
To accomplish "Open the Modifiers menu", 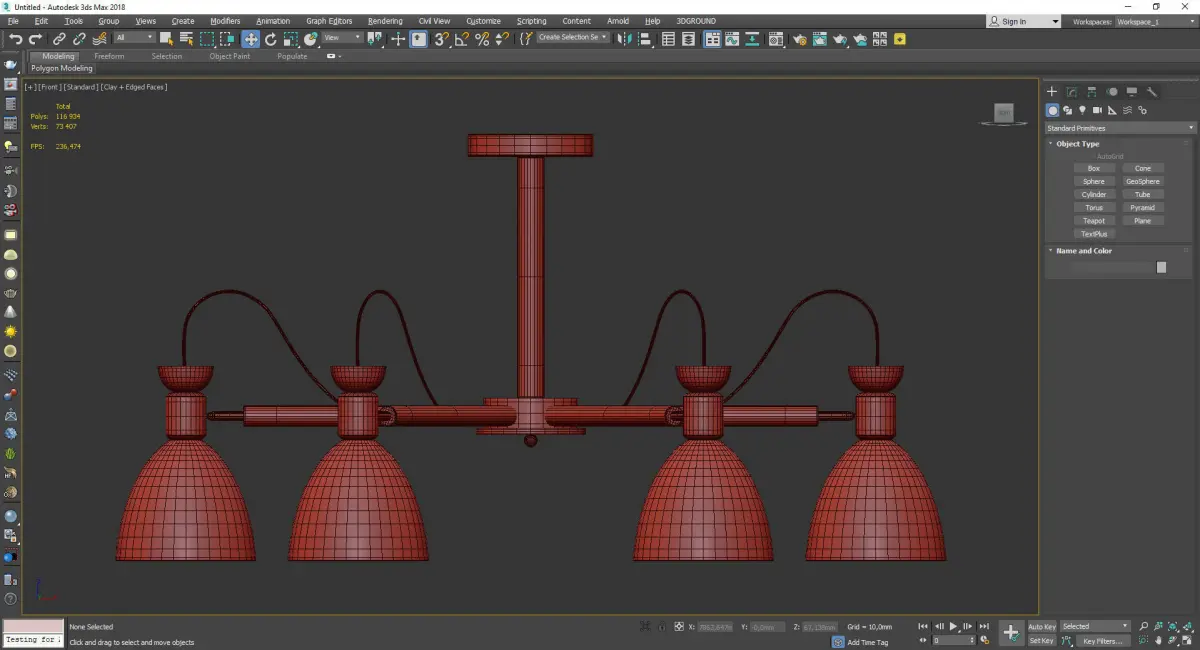I will [225, 21].
